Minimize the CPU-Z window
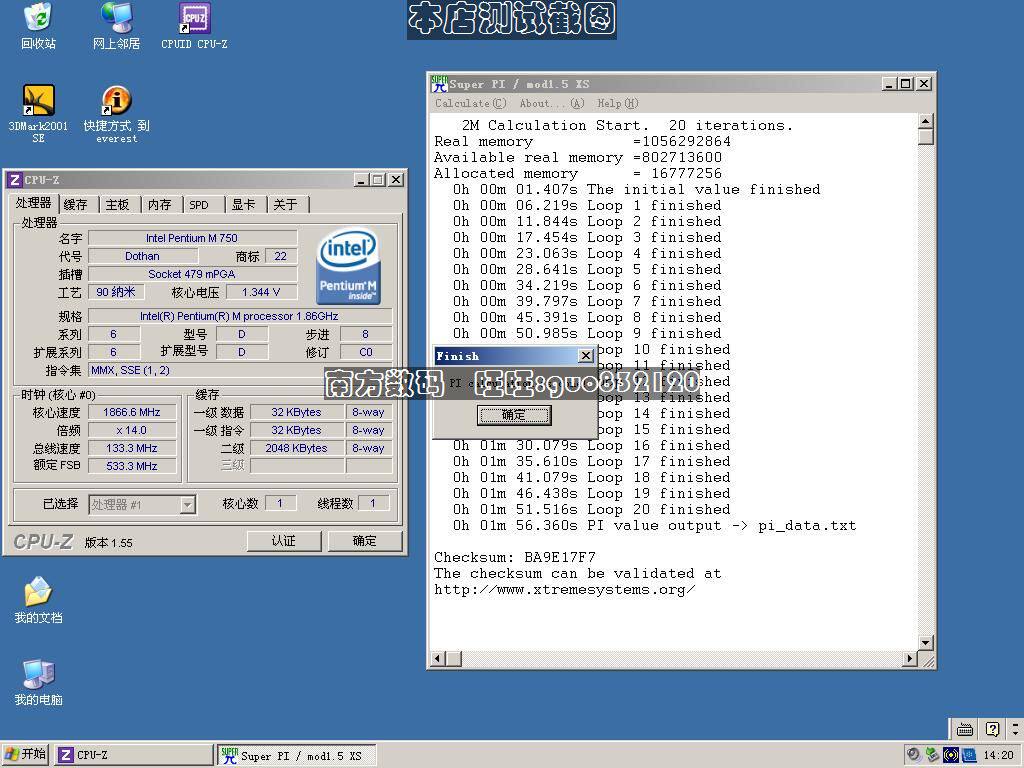The width and height of the screenshot is (1024, 768). coord(362,180)
